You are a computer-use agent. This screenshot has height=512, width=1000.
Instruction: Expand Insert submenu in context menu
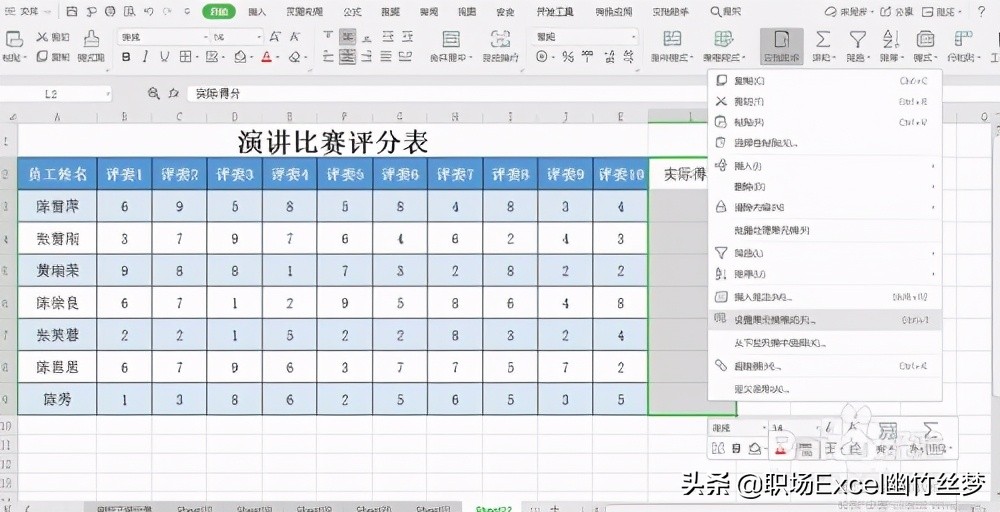(934, 166)
